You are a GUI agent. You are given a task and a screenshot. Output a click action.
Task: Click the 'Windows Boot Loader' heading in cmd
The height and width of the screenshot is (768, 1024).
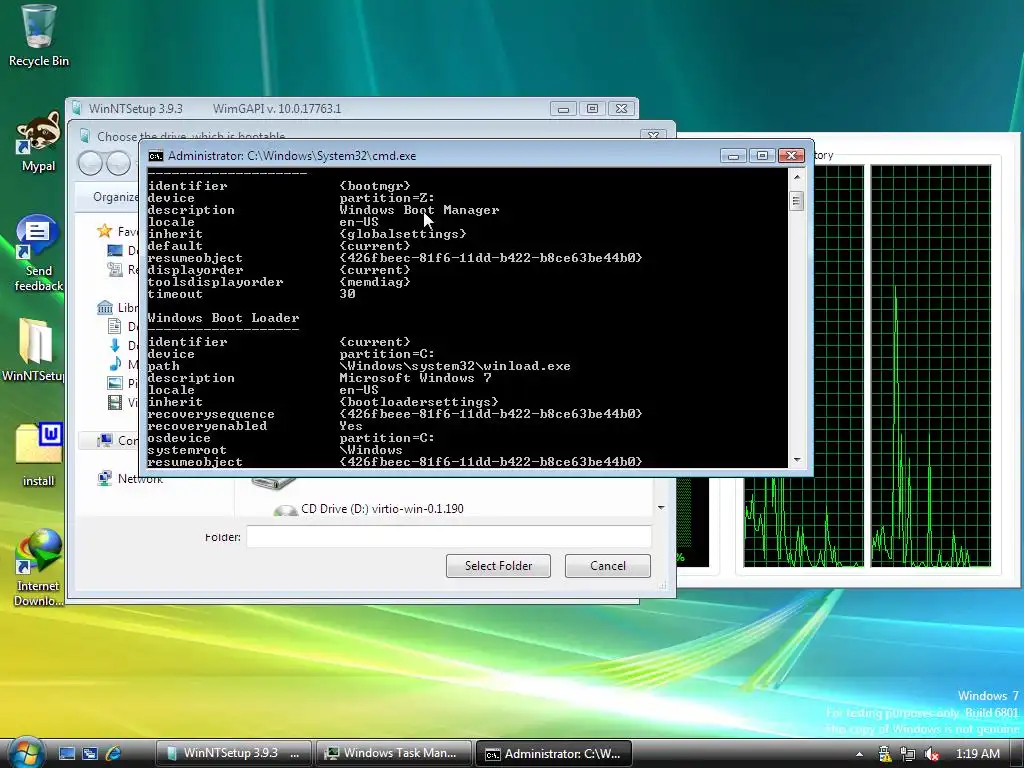(223, 318)
